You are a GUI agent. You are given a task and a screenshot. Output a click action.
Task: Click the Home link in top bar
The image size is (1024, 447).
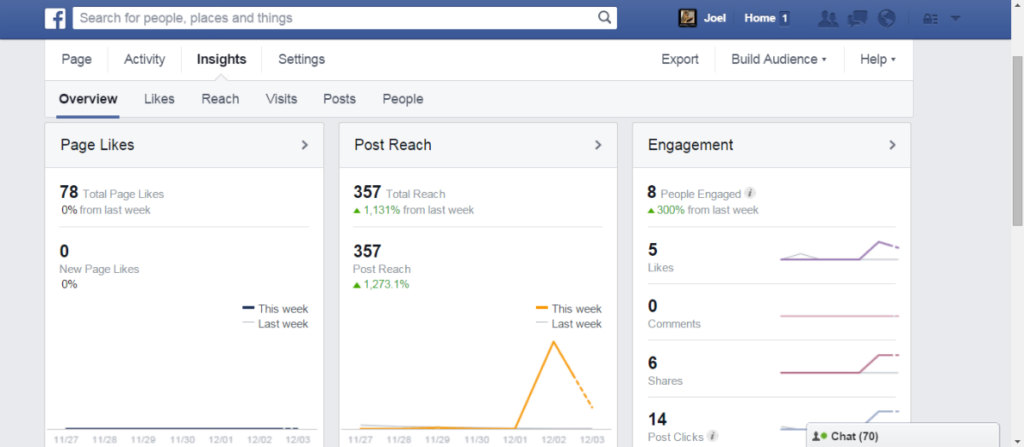click(x=760, y=18)
